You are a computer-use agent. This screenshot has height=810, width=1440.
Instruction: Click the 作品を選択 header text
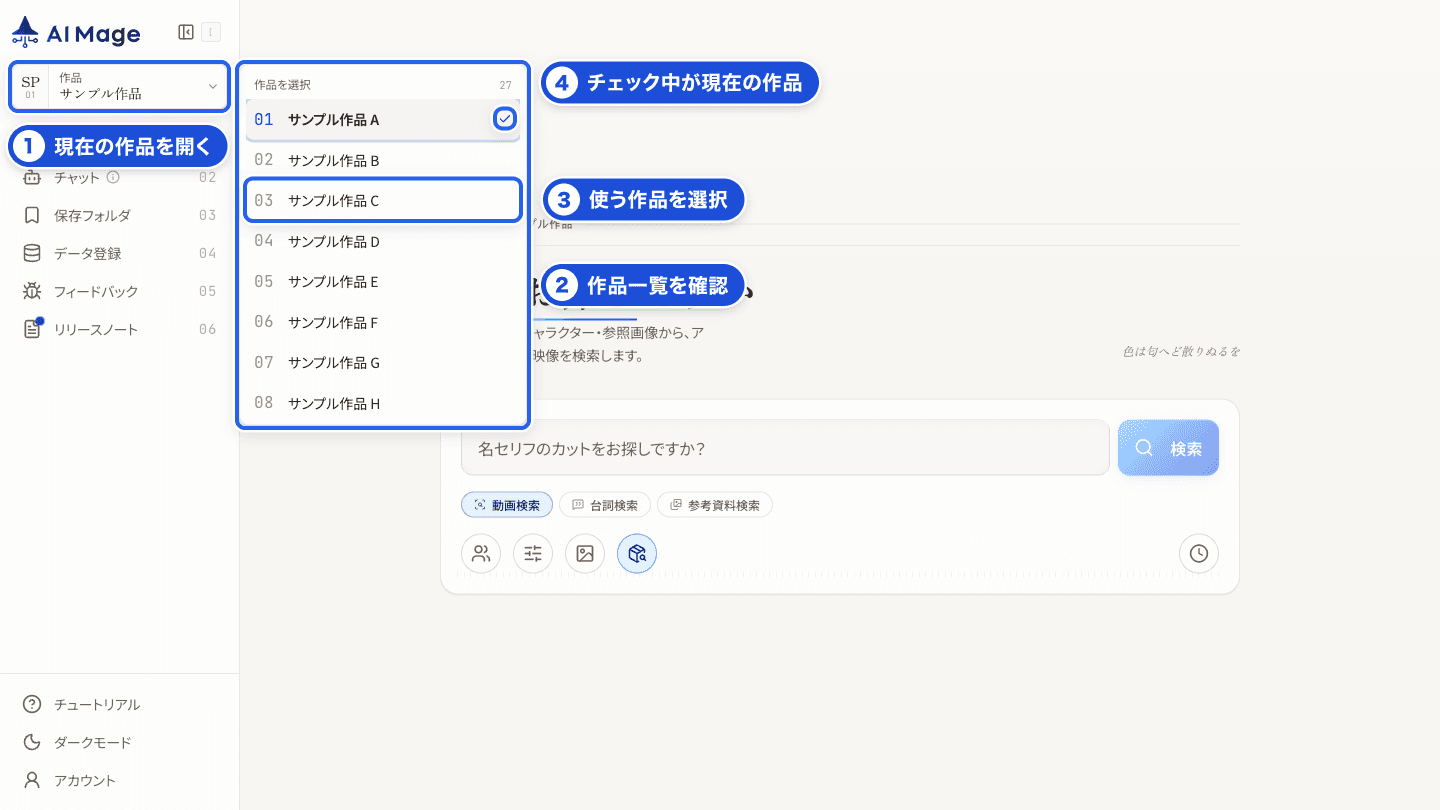click(x=283, y=85)
